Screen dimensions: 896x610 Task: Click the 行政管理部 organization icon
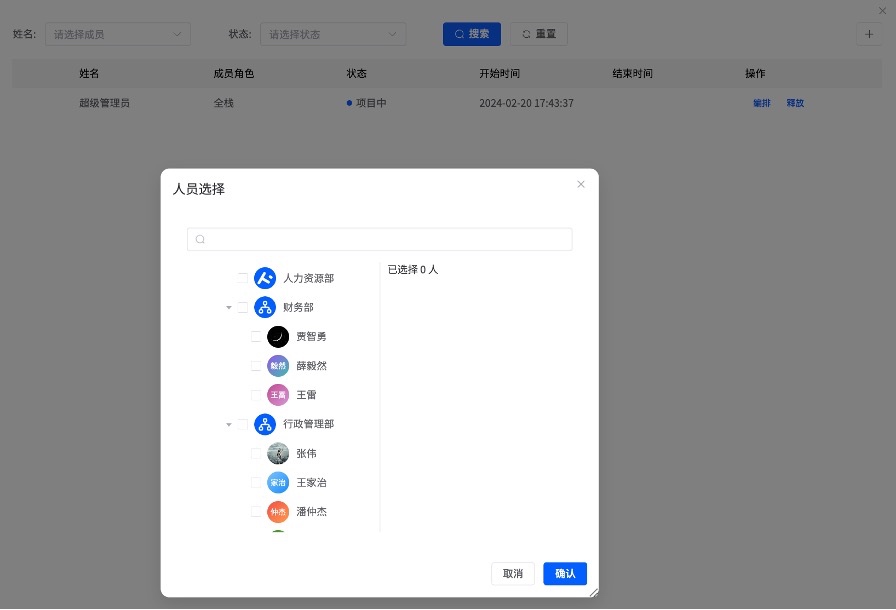click(x=264, y=424)
